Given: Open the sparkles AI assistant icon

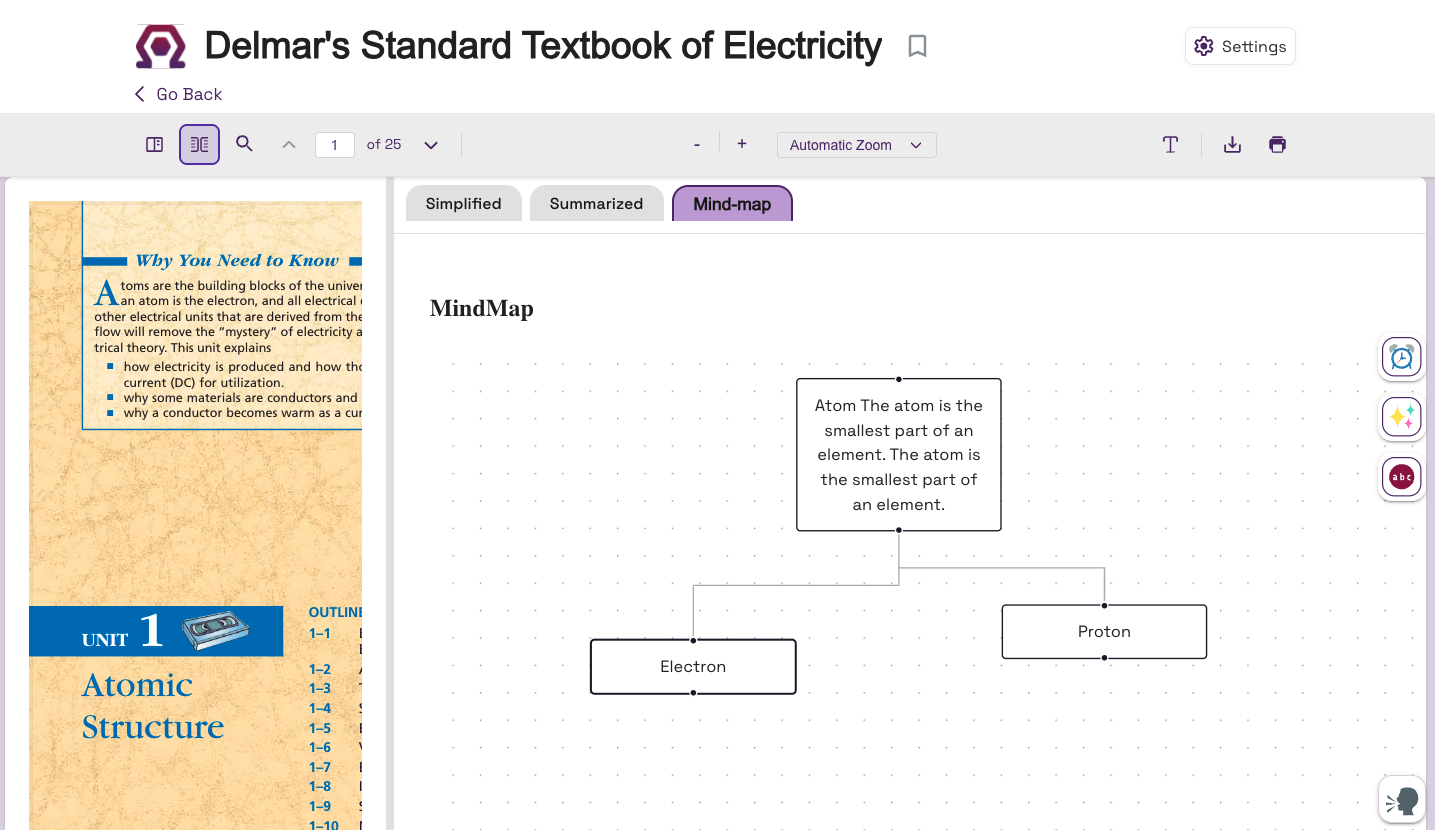Looking at the screenshot, I should point(1401,417).
